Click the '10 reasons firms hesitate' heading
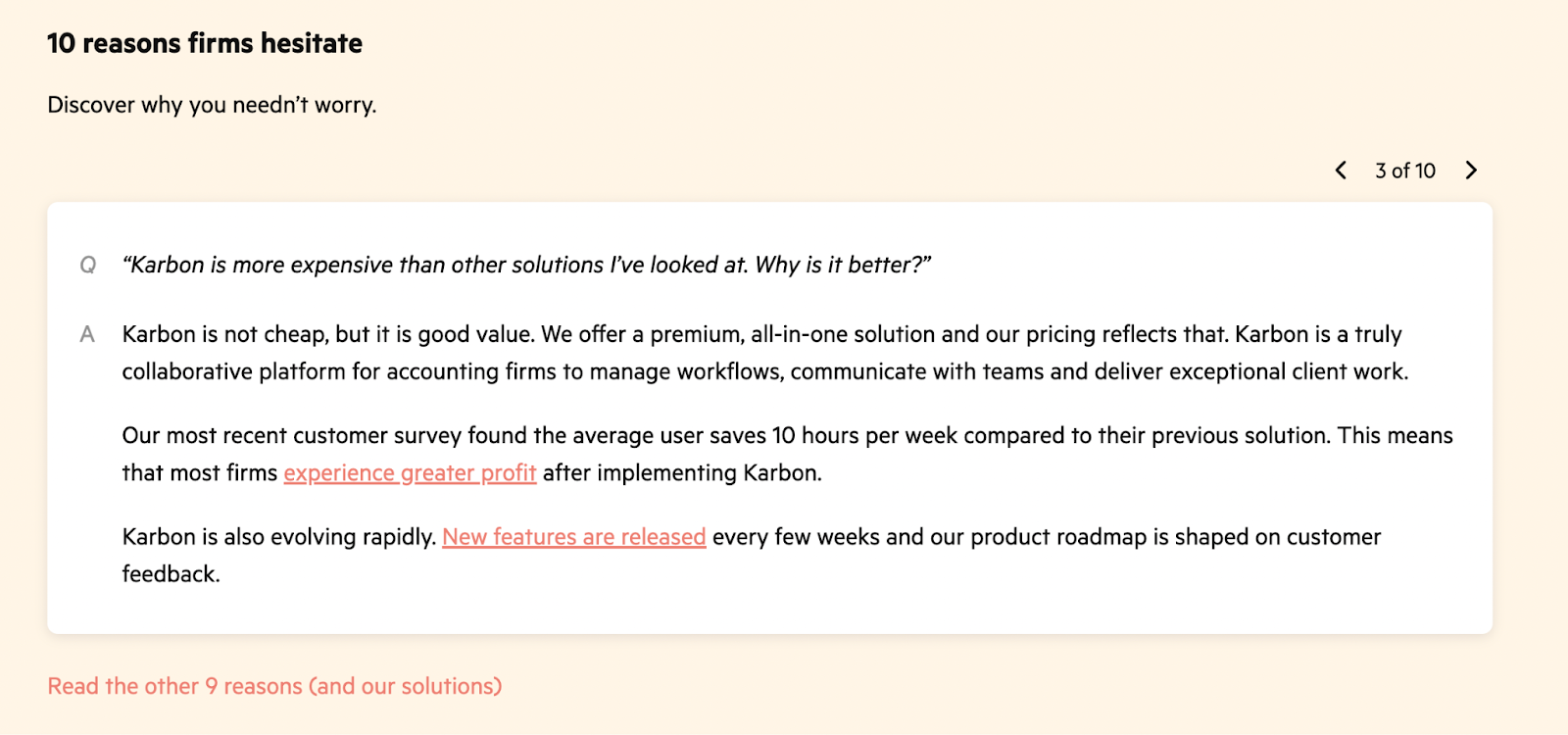Screen dimensions: 1568x735 pyautogui.click(x=205, y=43)
